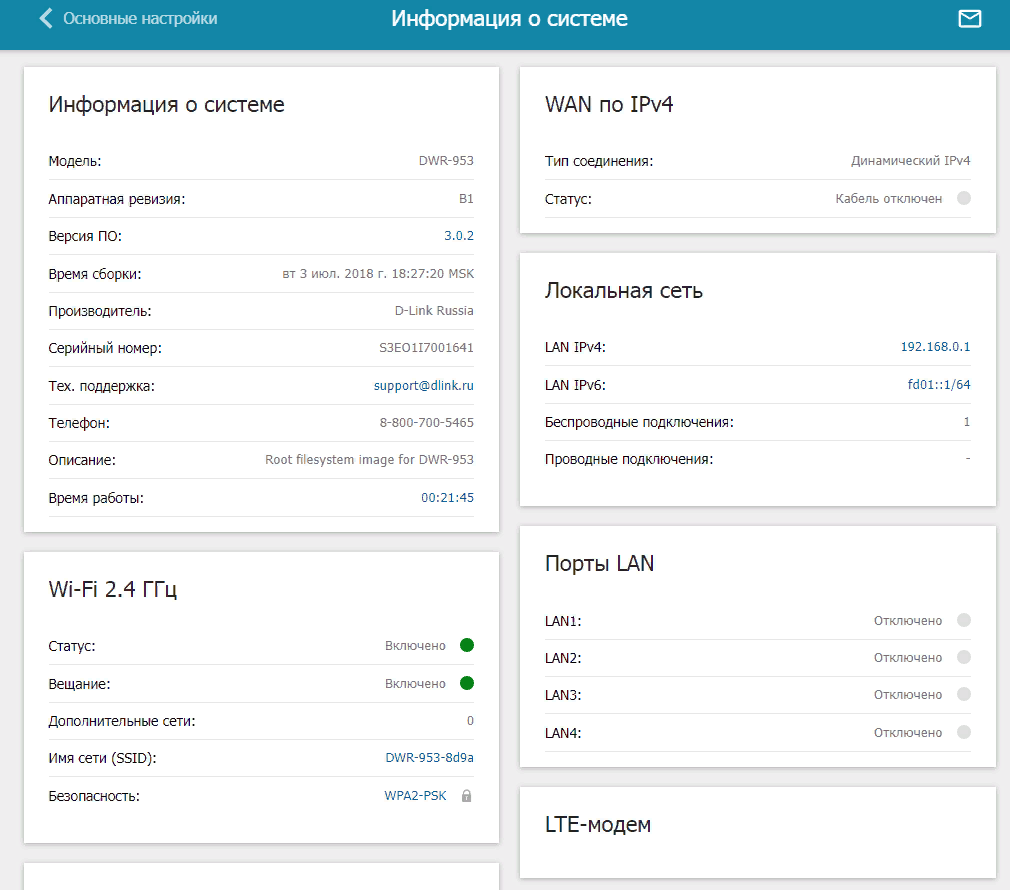
Task: Click the Динамический IPv4 connection type
Action: point(910,161)
